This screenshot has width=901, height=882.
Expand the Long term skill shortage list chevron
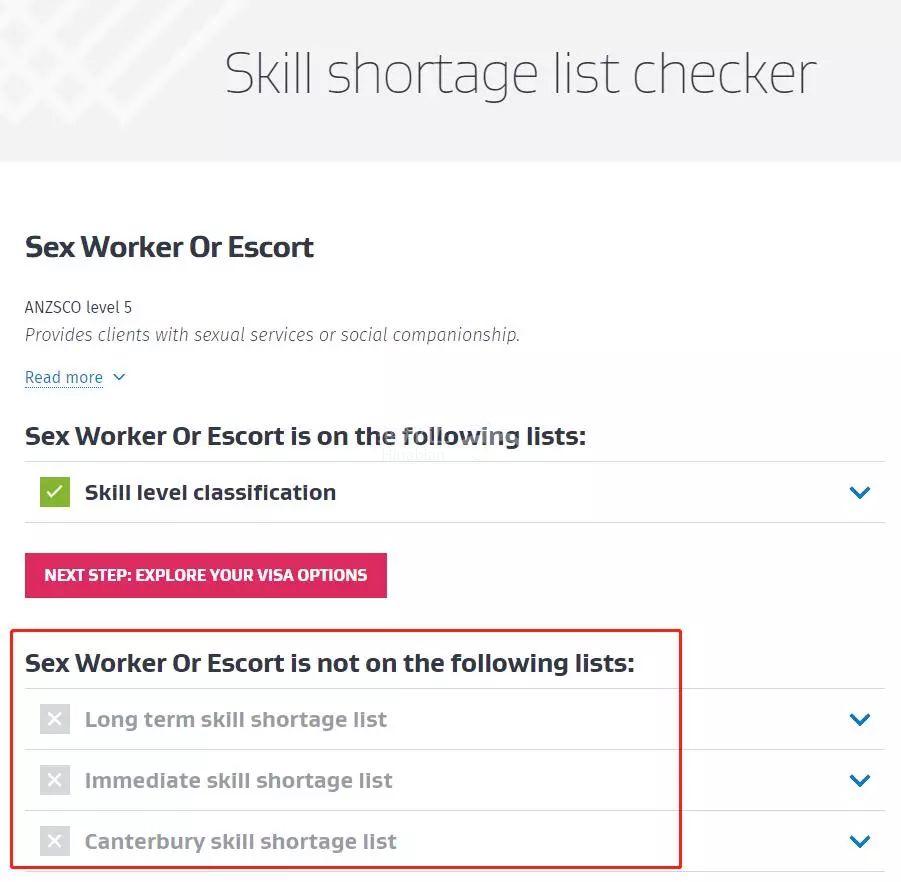coord(859,719)
